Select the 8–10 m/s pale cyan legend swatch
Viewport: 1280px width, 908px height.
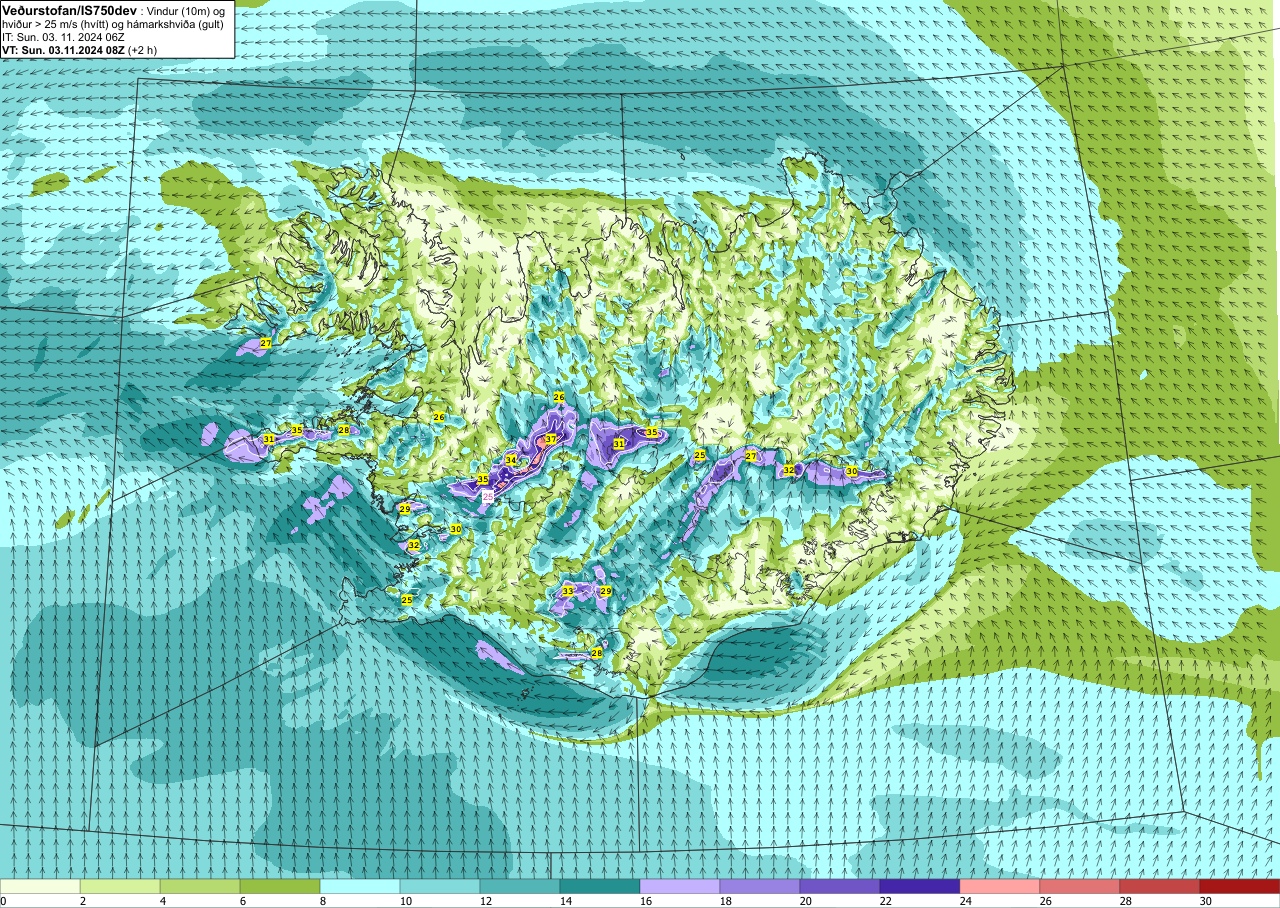pyautogui.click(x=360, y=886)
